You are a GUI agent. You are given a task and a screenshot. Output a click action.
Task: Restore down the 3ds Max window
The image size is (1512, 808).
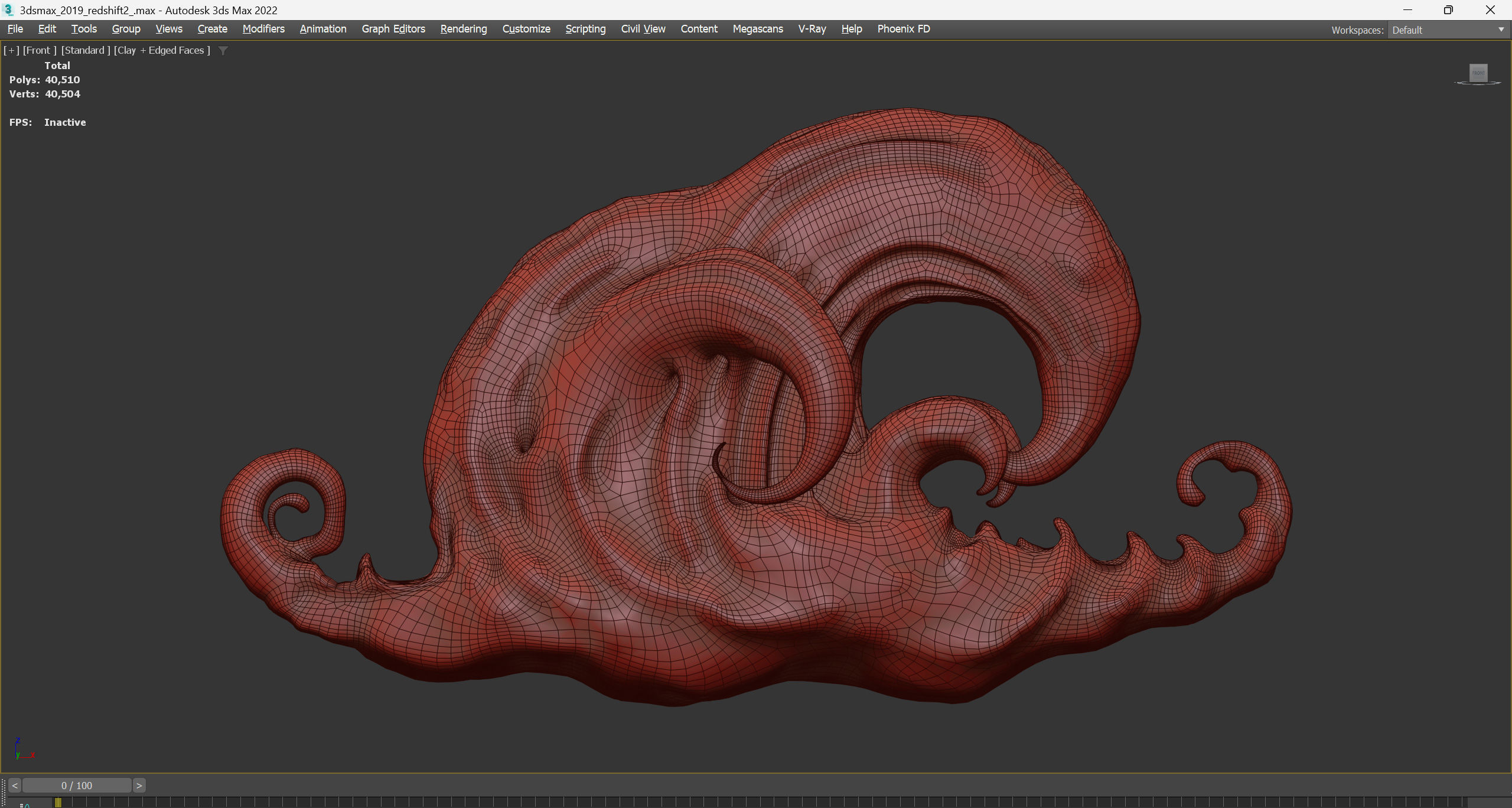pos(1448,10)
